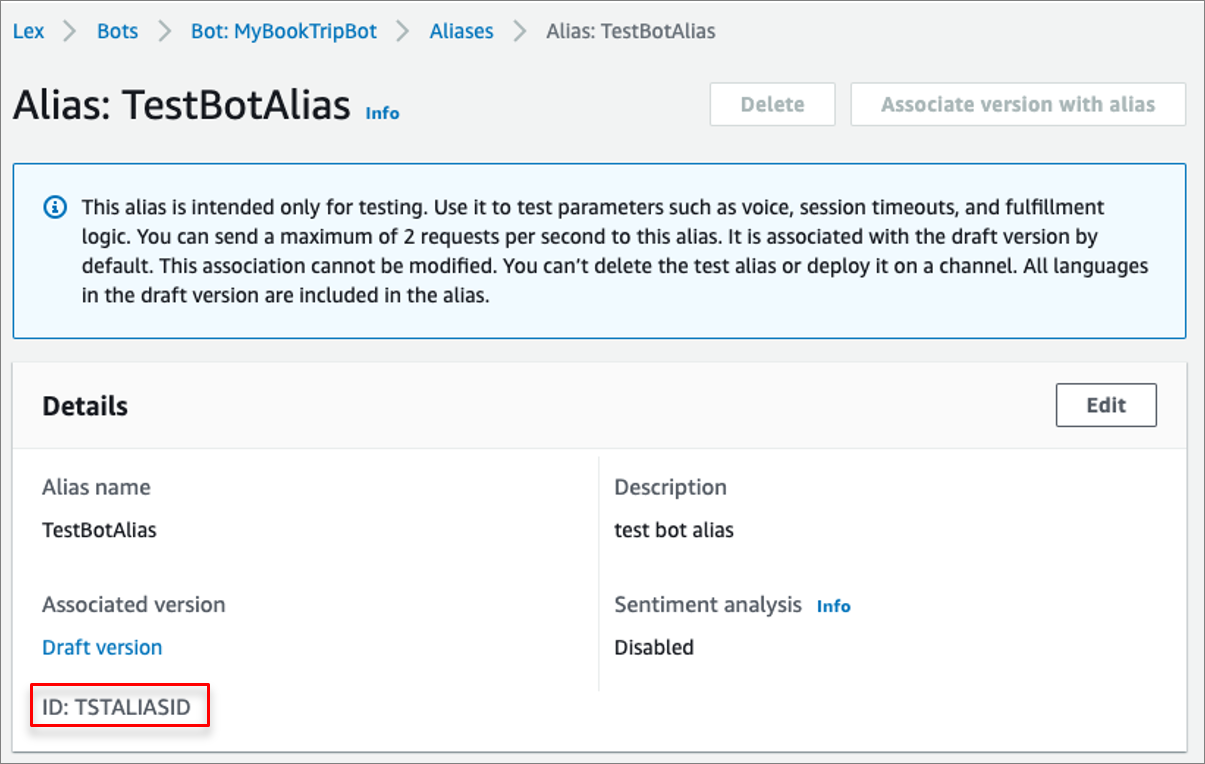This screenshot has width=1205, height=764.
Task: Click Info next to Sentiment analysis
Action: tap(833, 606)
